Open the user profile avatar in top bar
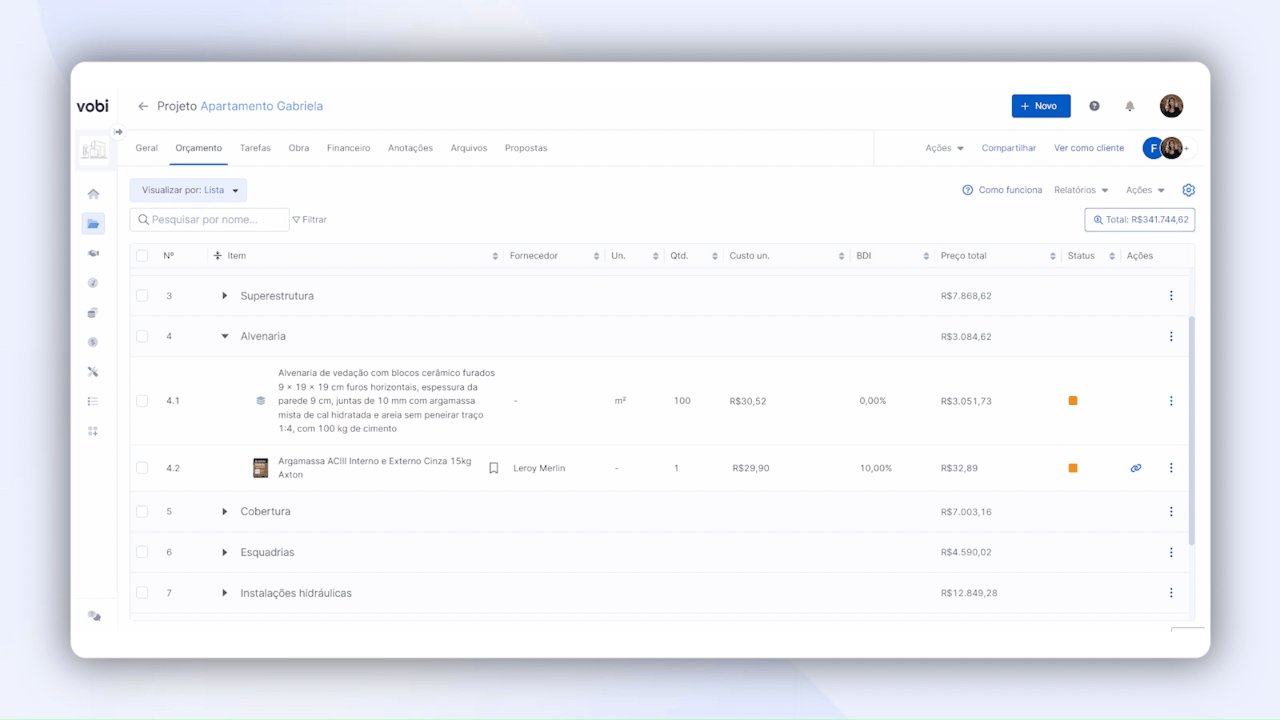1280x720 pixels. tap(1171, 106)
